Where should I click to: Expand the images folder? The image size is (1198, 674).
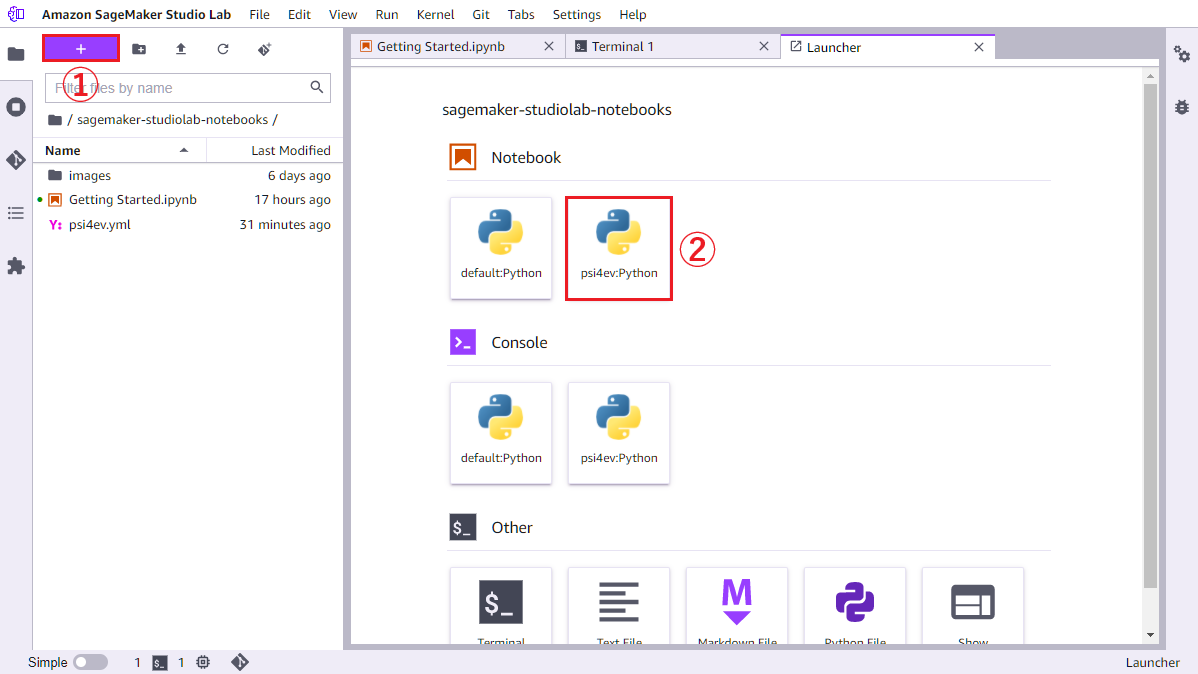coord(88,175)
